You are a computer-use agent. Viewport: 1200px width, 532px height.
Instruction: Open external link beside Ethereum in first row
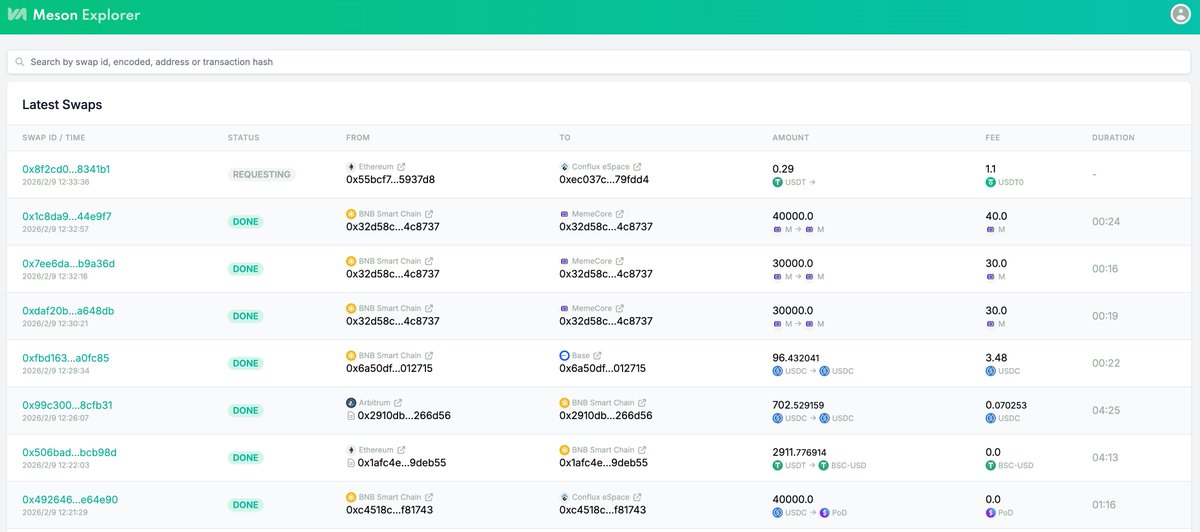[401, 167]
